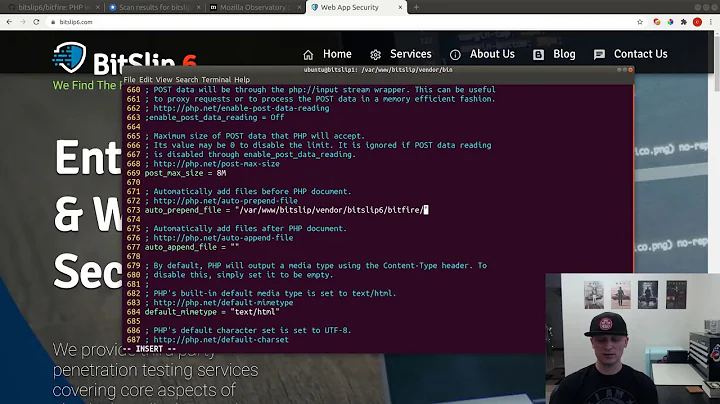Viewport: 720px width, 404px height.
Task: Click the info icon beside About Us
Action: click(x=455, y=55)
